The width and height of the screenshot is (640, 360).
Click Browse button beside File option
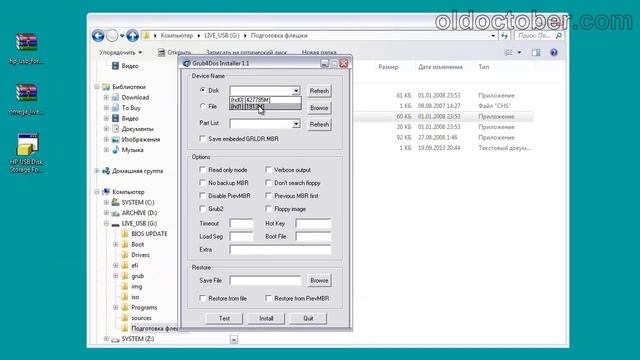(319, 108)
